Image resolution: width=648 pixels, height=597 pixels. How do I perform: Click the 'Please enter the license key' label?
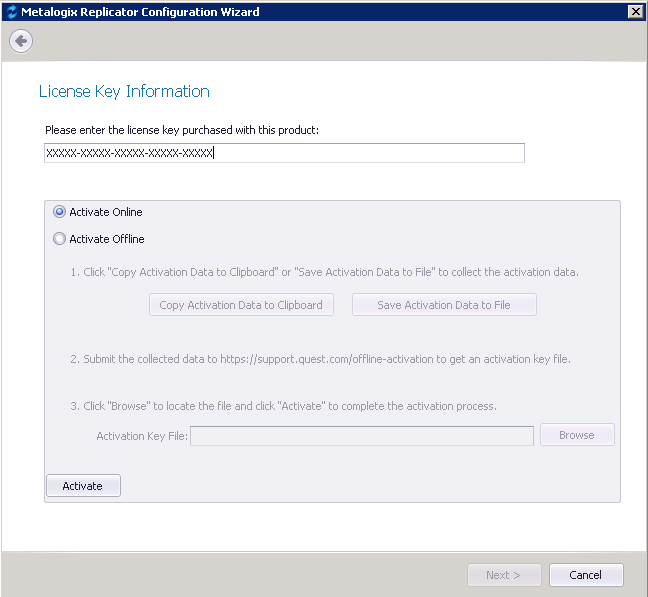click(x=182, y=130)
